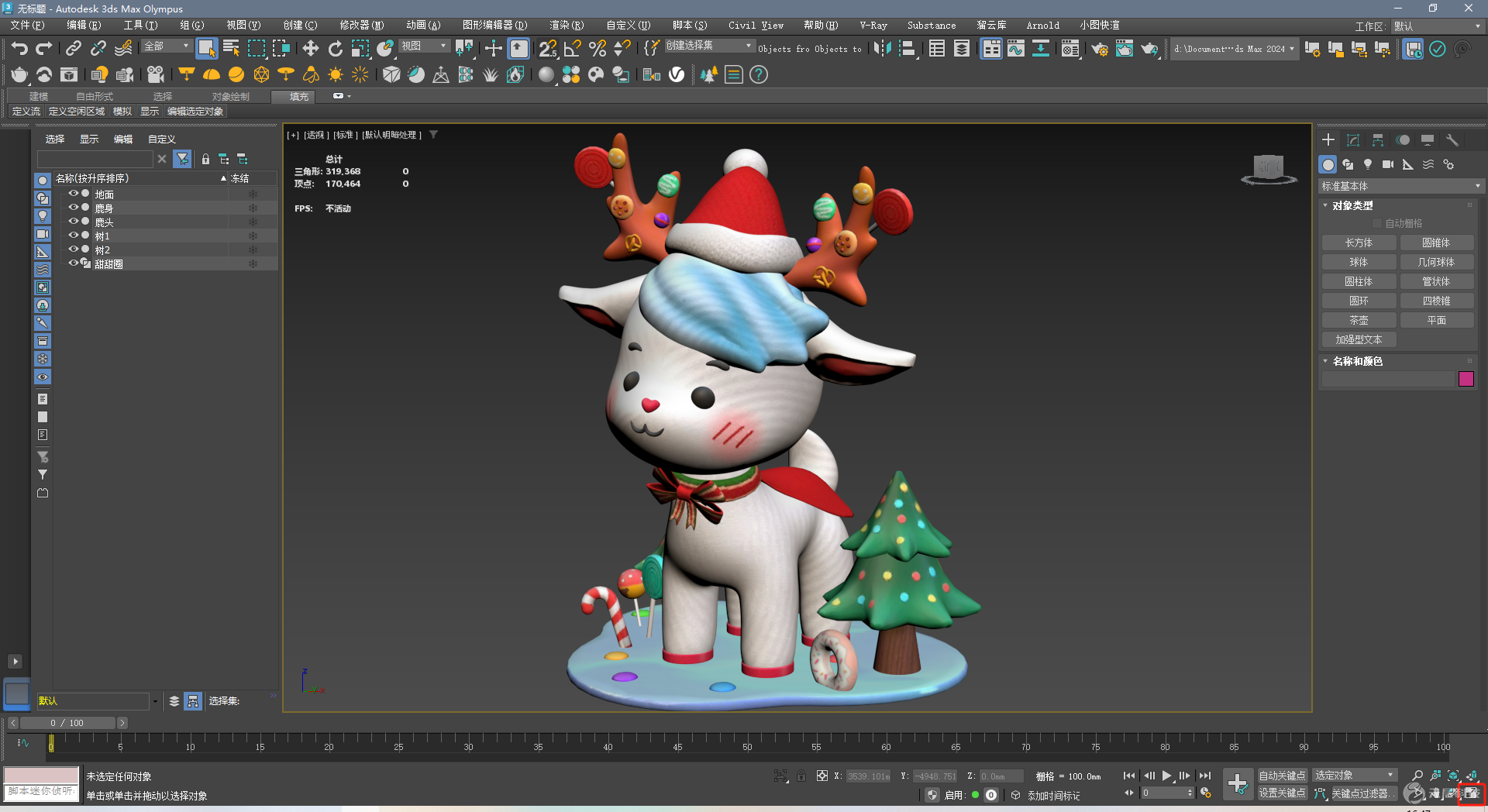1488x812 pixels.
Task: Click the V-Ray logo toolbar icon
Action: click(x=677, y=74)
